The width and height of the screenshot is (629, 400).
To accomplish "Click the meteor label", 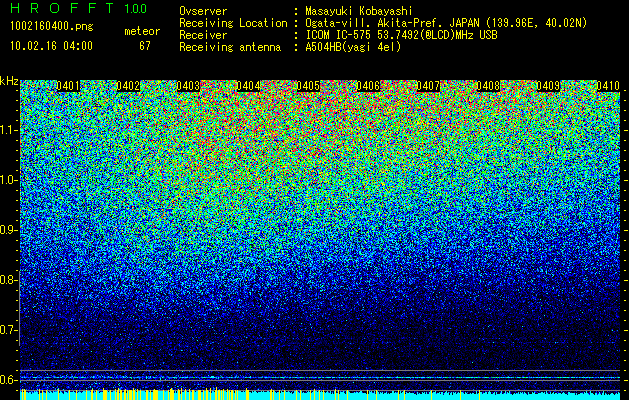I will tap(142, 31).
